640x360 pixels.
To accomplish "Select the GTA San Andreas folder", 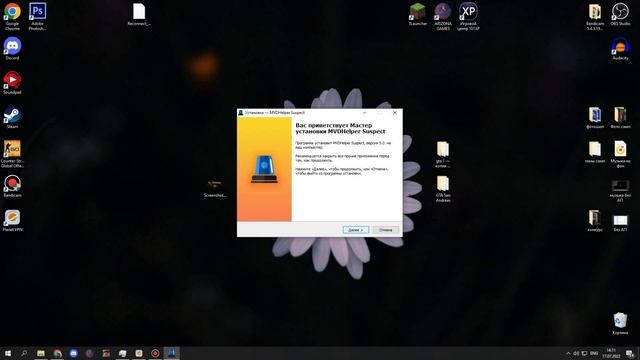I will (443, 189).
